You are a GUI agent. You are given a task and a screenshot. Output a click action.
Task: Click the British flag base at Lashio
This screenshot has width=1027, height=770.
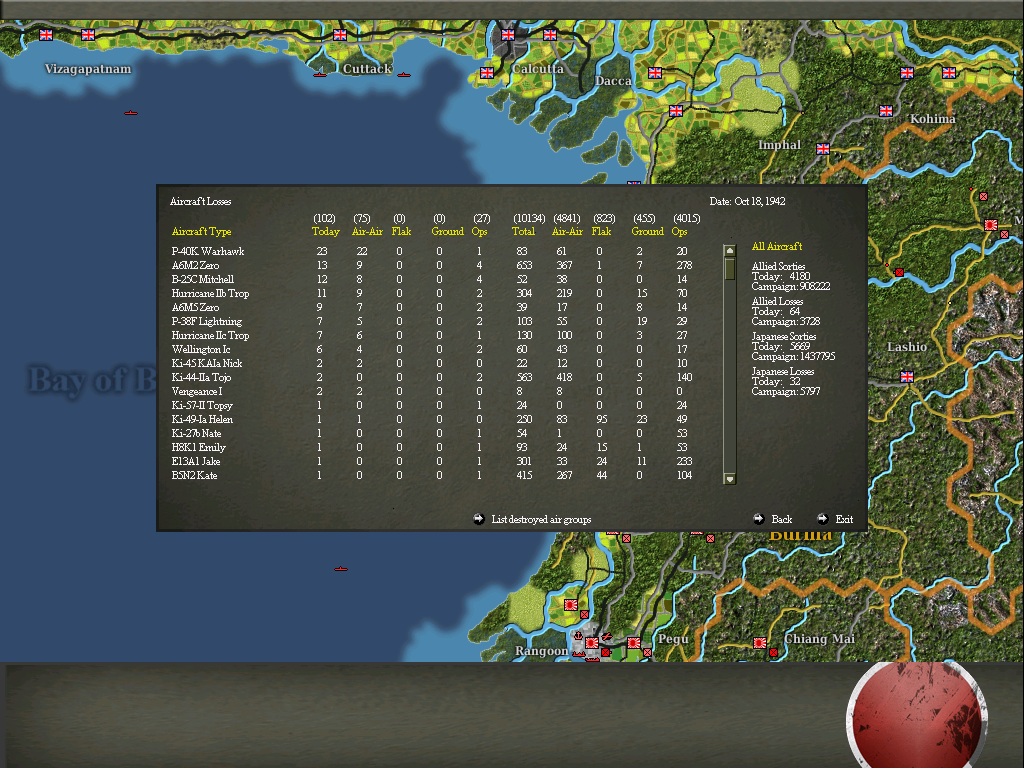[x=907, y=376]
